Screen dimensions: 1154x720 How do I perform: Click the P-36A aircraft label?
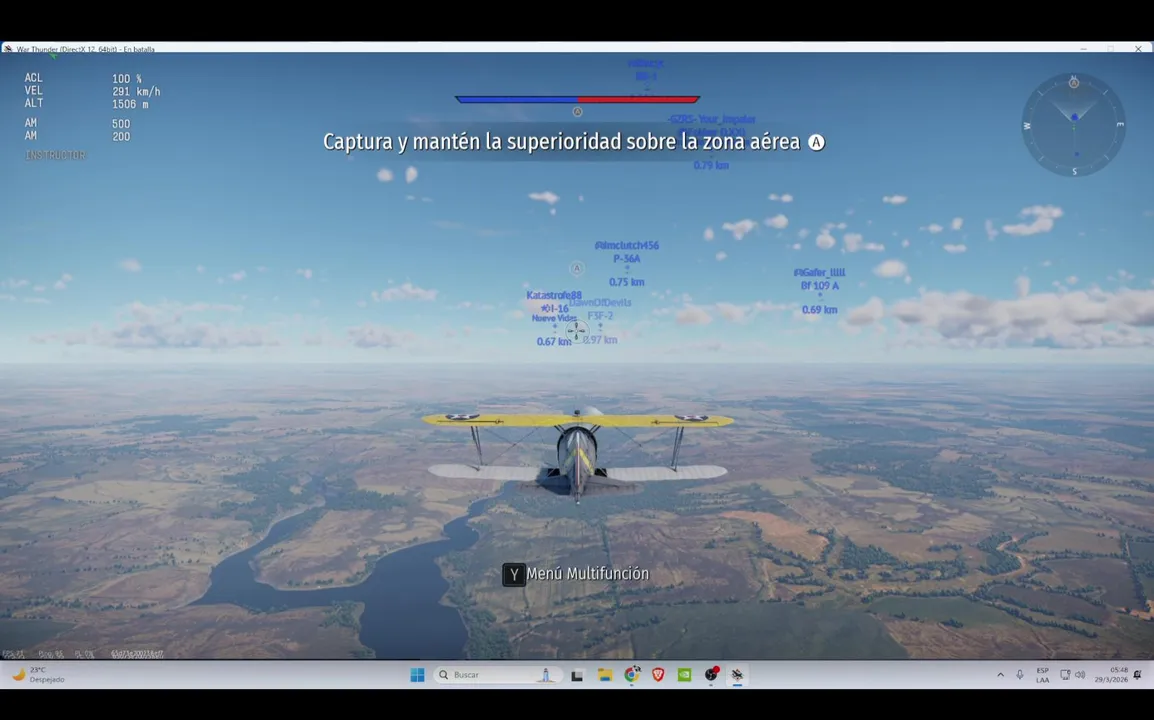[x=626, y=258]
